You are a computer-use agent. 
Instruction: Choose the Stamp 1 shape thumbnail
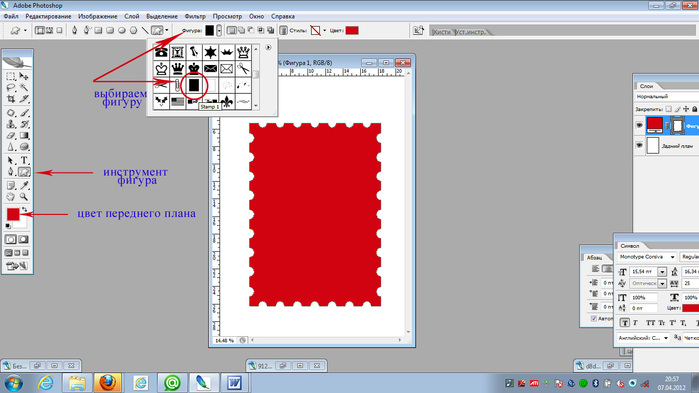[193, 85]
